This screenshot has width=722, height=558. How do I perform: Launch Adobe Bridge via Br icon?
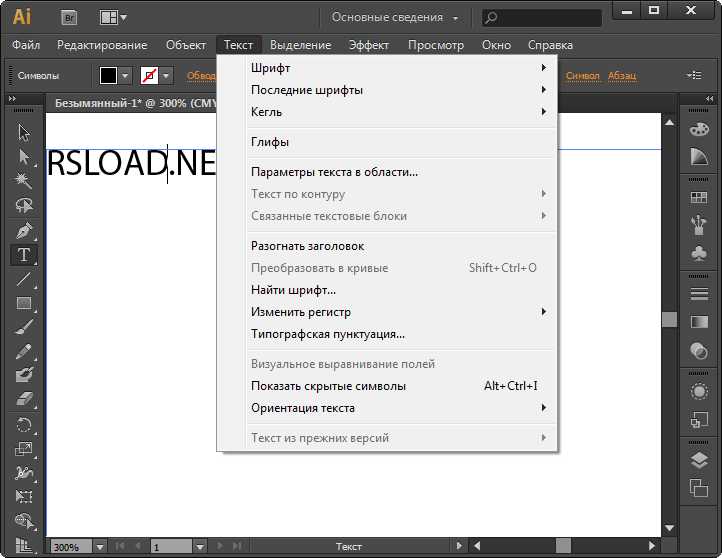[x=69, y=18]
